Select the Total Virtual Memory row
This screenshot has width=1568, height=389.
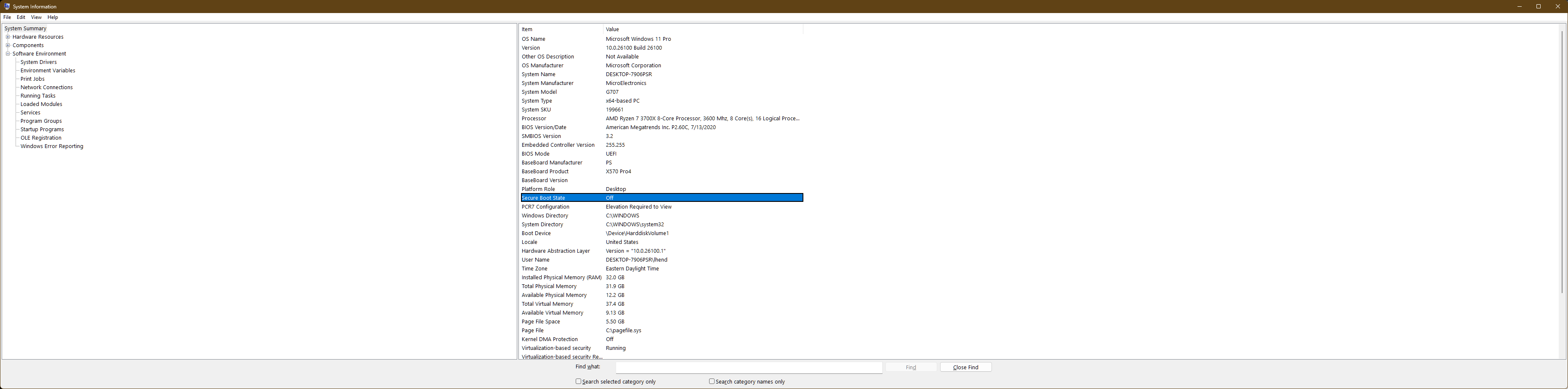coord(662,304)
